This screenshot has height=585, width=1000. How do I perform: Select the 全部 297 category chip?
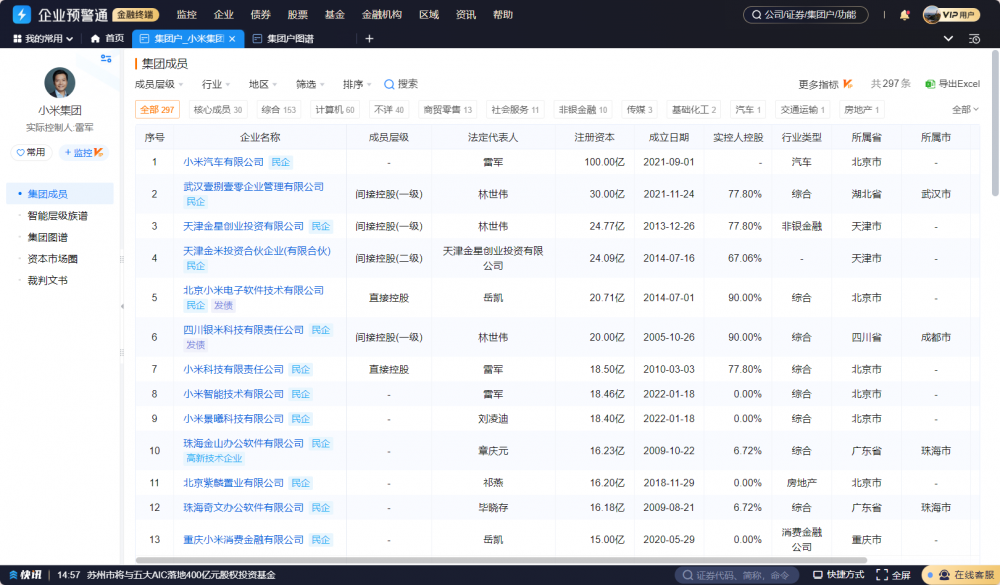pyautogui.click(x=157, y=110)
